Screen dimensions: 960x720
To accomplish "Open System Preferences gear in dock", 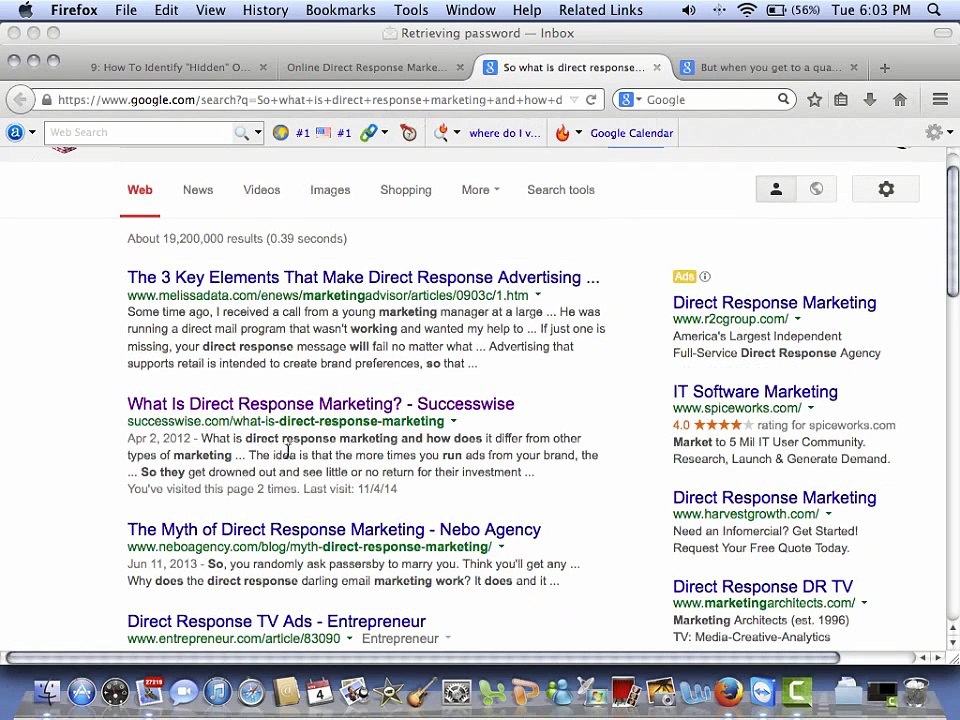I will coord(456,692).
